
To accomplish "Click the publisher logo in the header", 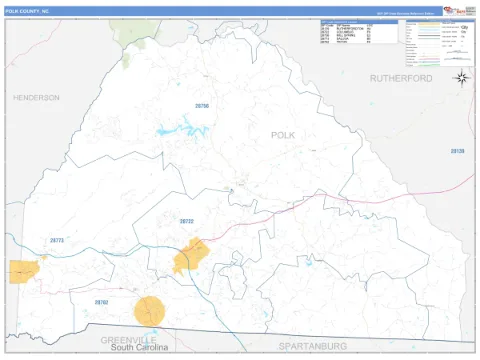I will (459, 11).
